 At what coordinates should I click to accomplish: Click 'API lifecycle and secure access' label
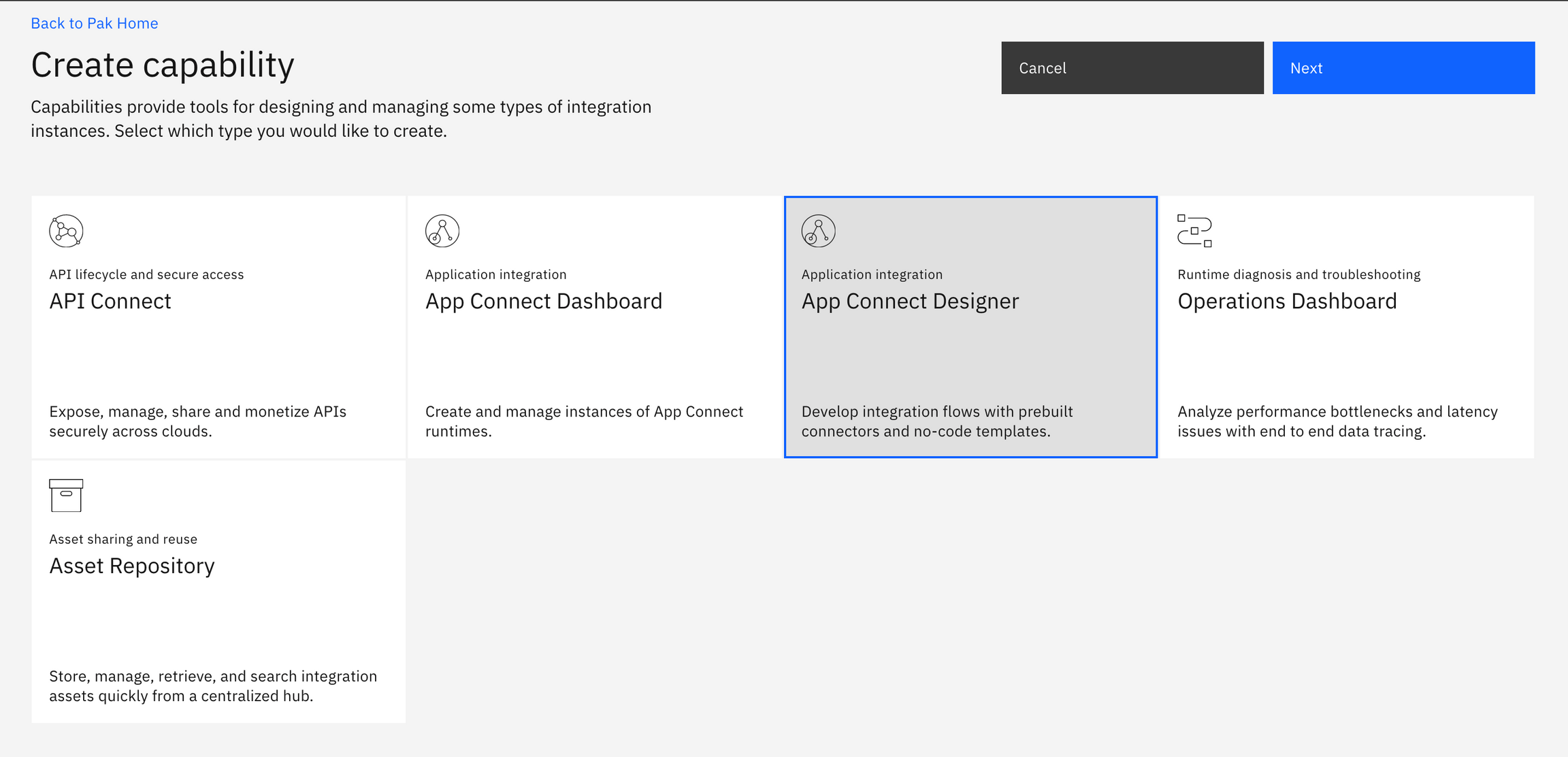(146, 274)
